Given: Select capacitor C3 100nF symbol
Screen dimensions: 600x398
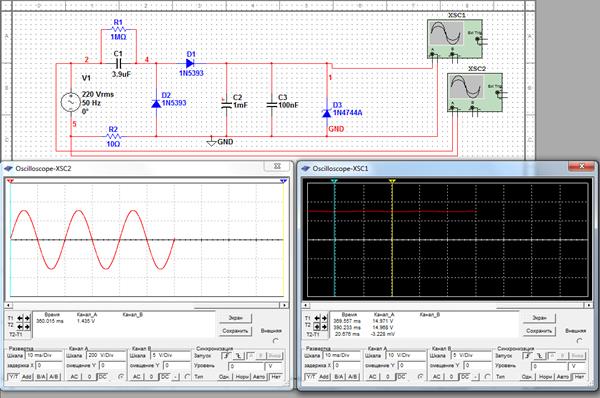Looking at the screenshot, I should 272,104.
